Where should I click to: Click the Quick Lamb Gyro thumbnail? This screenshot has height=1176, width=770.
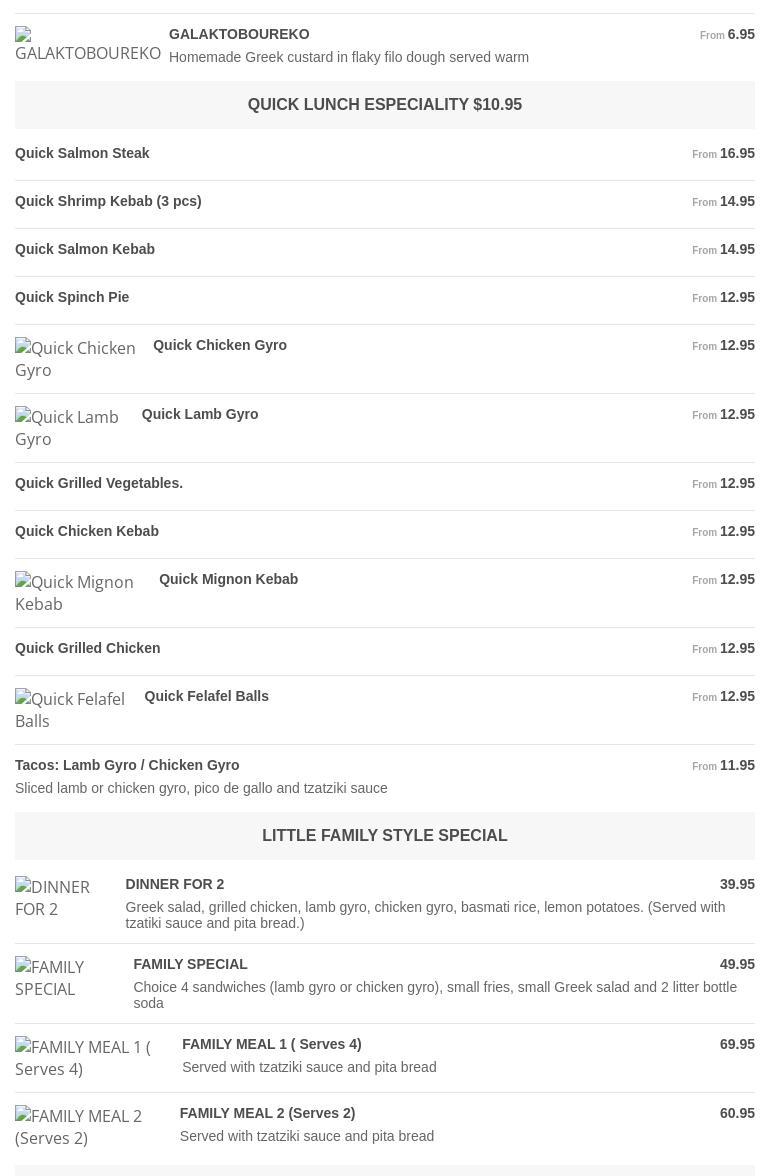(70, 428)
